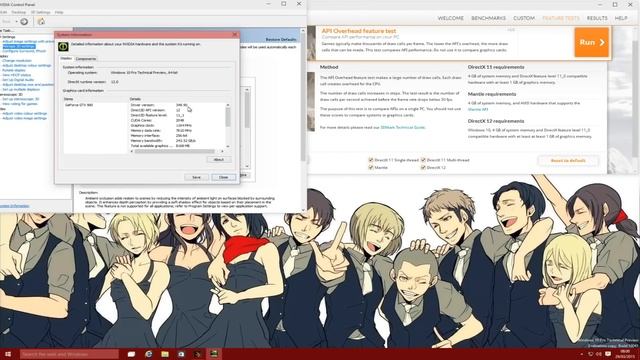Click the orange Run button
Viewport: 640px width, 360px height.
(591, 42)
